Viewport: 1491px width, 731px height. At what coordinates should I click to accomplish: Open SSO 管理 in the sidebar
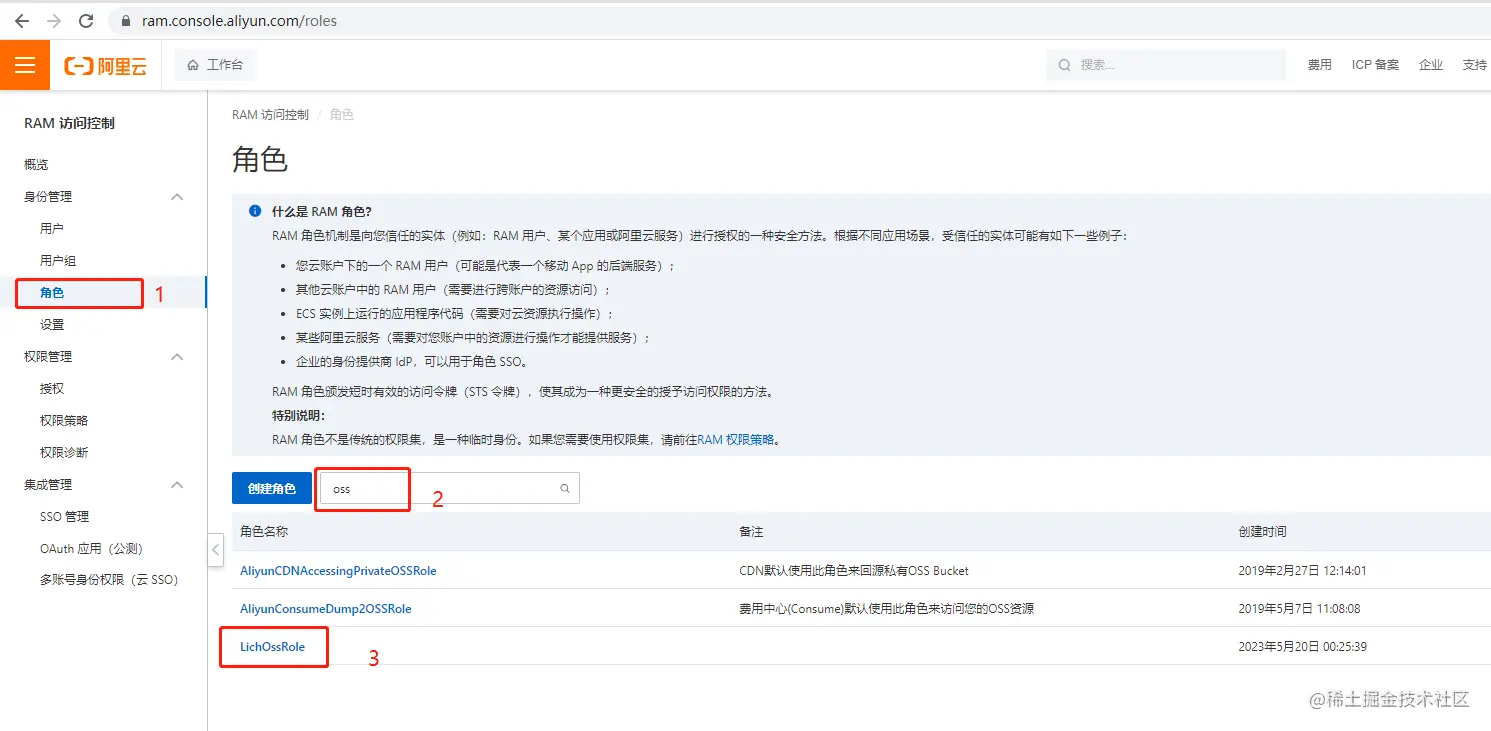[65, 517]
